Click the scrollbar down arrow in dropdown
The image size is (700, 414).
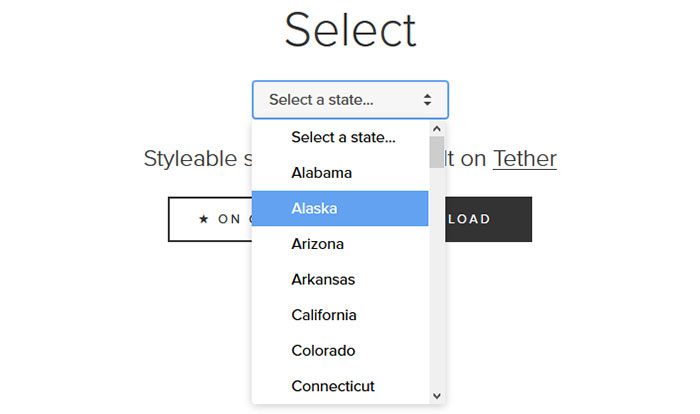click(x=437, y=396)
